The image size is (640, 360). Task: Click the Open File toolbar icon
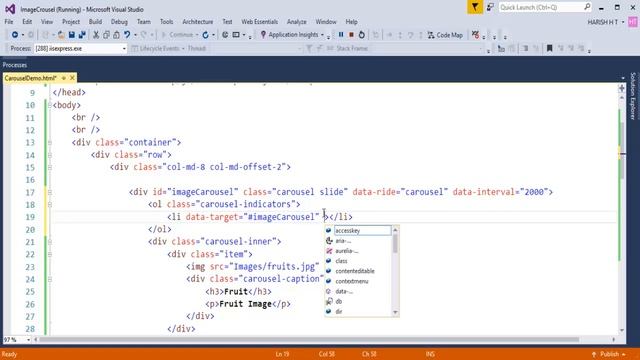click(x=61, y=35)
